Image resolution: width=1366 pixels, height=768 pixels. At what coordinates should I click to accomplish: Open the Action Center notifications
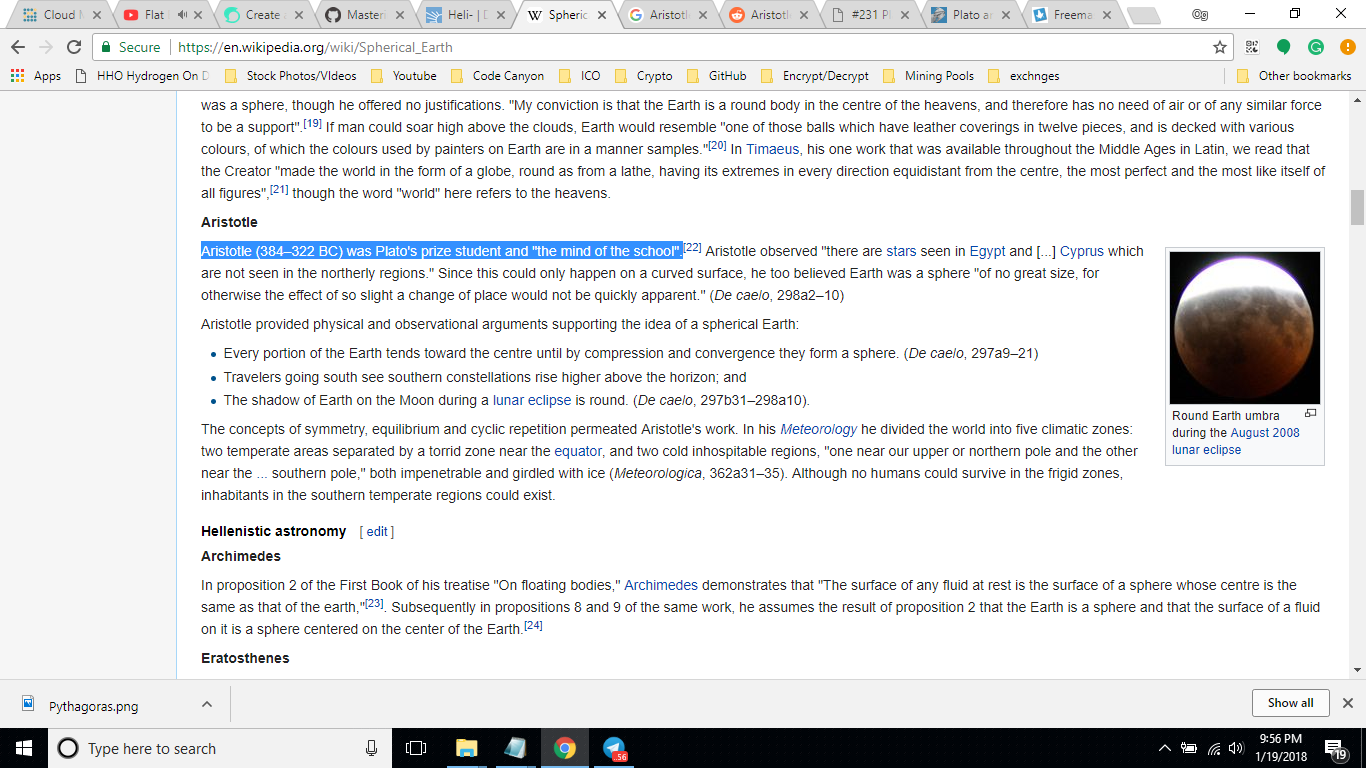(1336, 748)
